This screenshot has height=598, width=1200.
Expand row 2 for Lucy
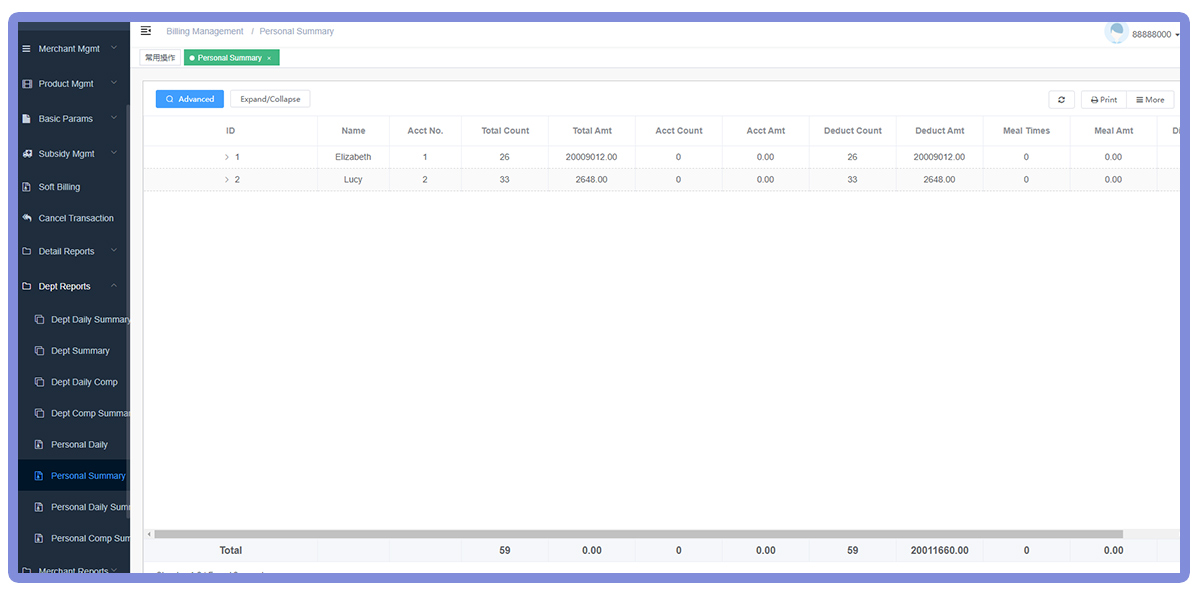[x=227, y=180]
